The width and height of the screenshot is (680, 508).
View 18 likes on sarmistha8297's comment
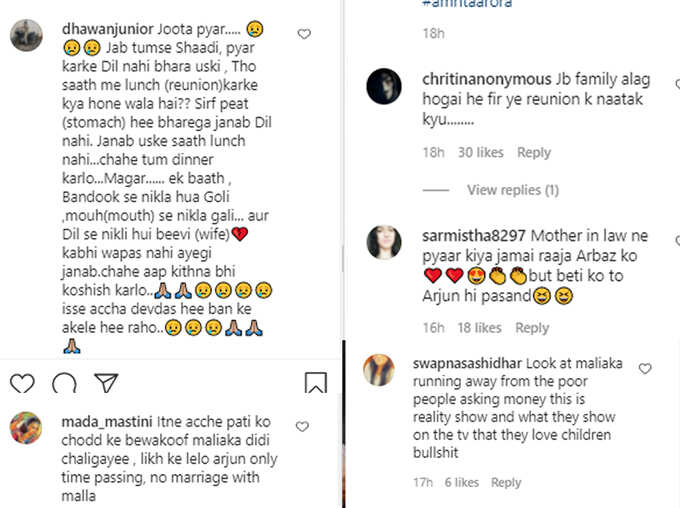(x=479, y=328)
